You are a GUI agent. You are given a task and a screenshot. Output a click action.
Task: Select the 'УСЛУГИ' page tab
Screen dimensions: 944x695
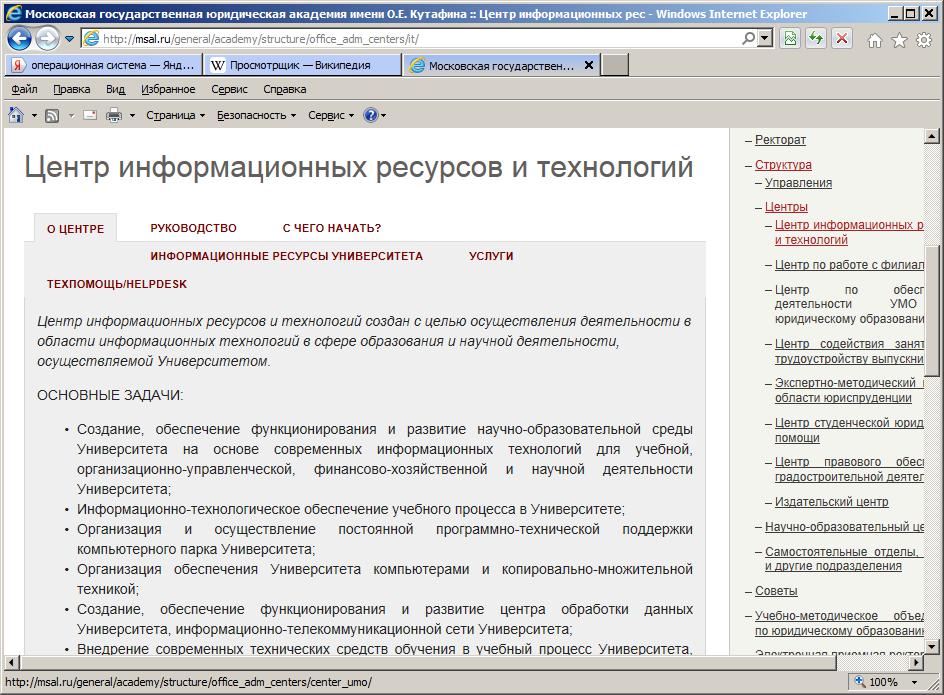(x=491, y=256)
